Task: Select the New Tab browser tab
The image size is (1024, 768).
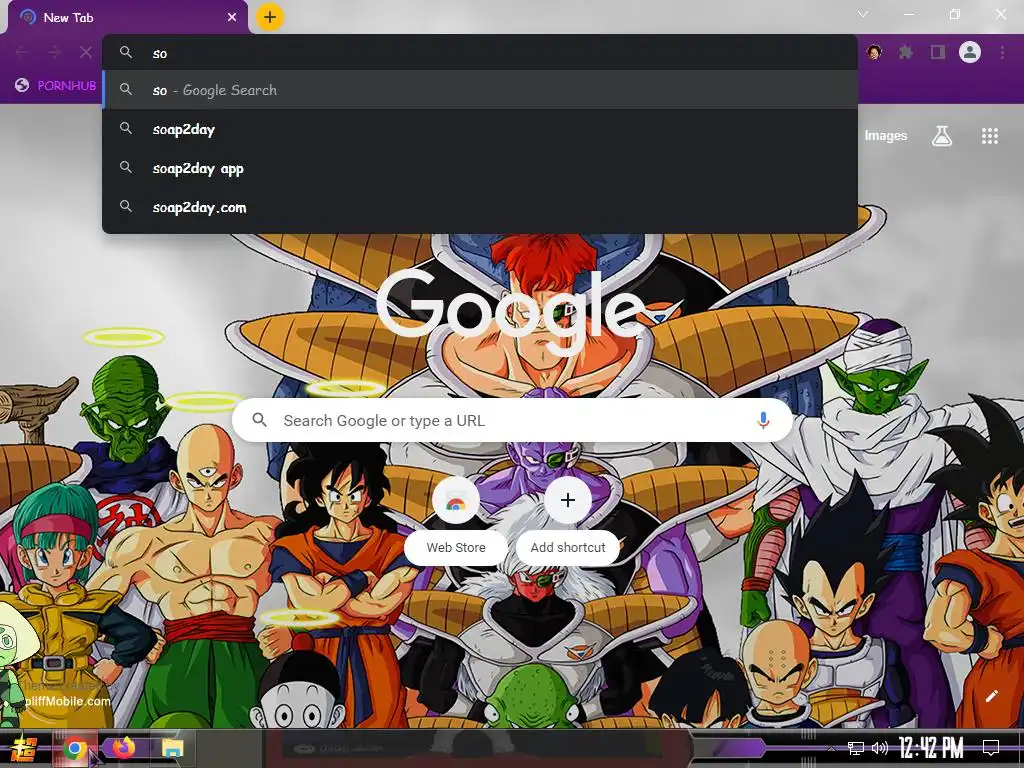Action: pos(128,18)
